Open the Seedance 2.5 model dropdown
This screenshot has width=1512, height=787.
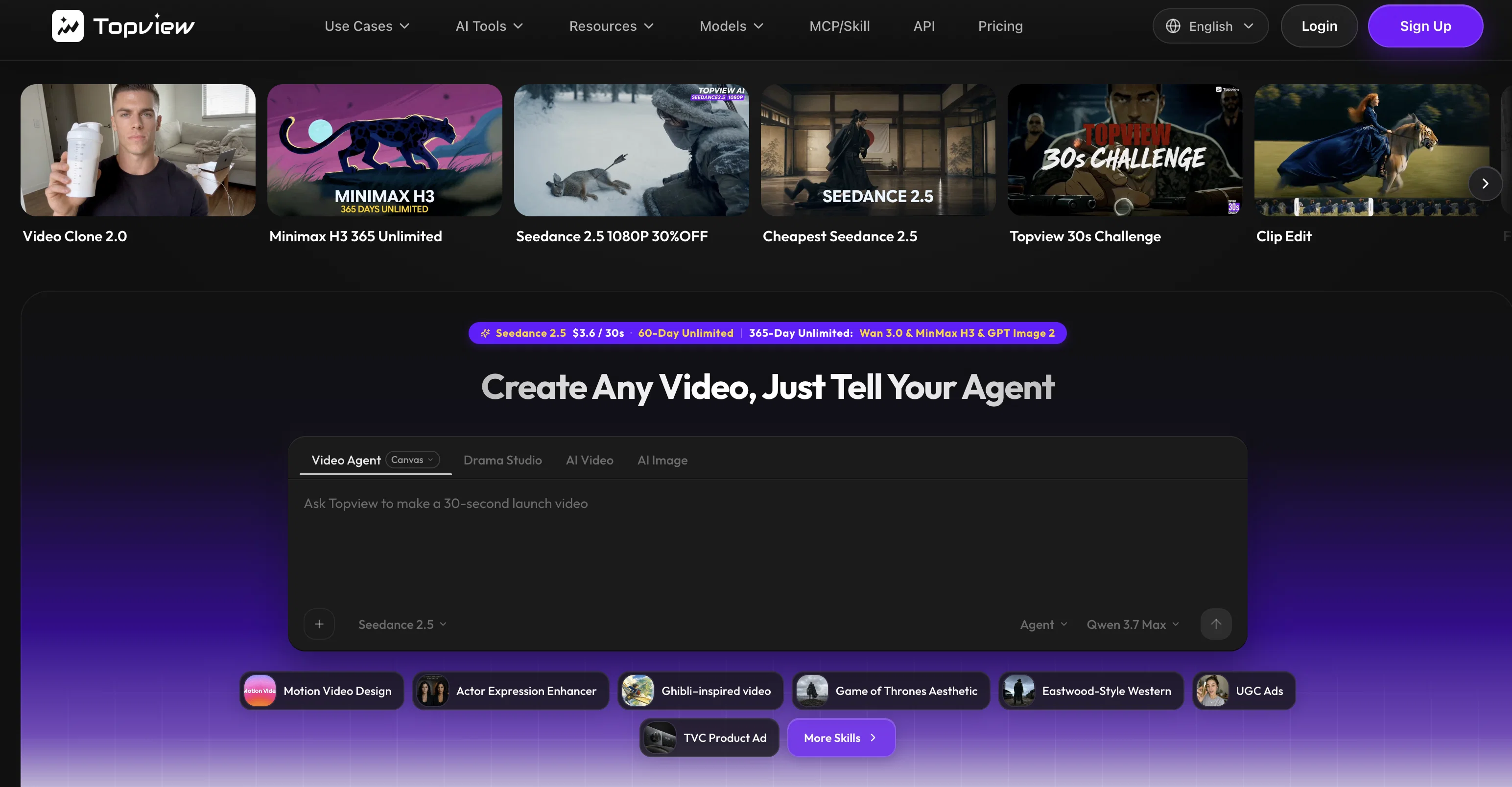pos(402,625)
